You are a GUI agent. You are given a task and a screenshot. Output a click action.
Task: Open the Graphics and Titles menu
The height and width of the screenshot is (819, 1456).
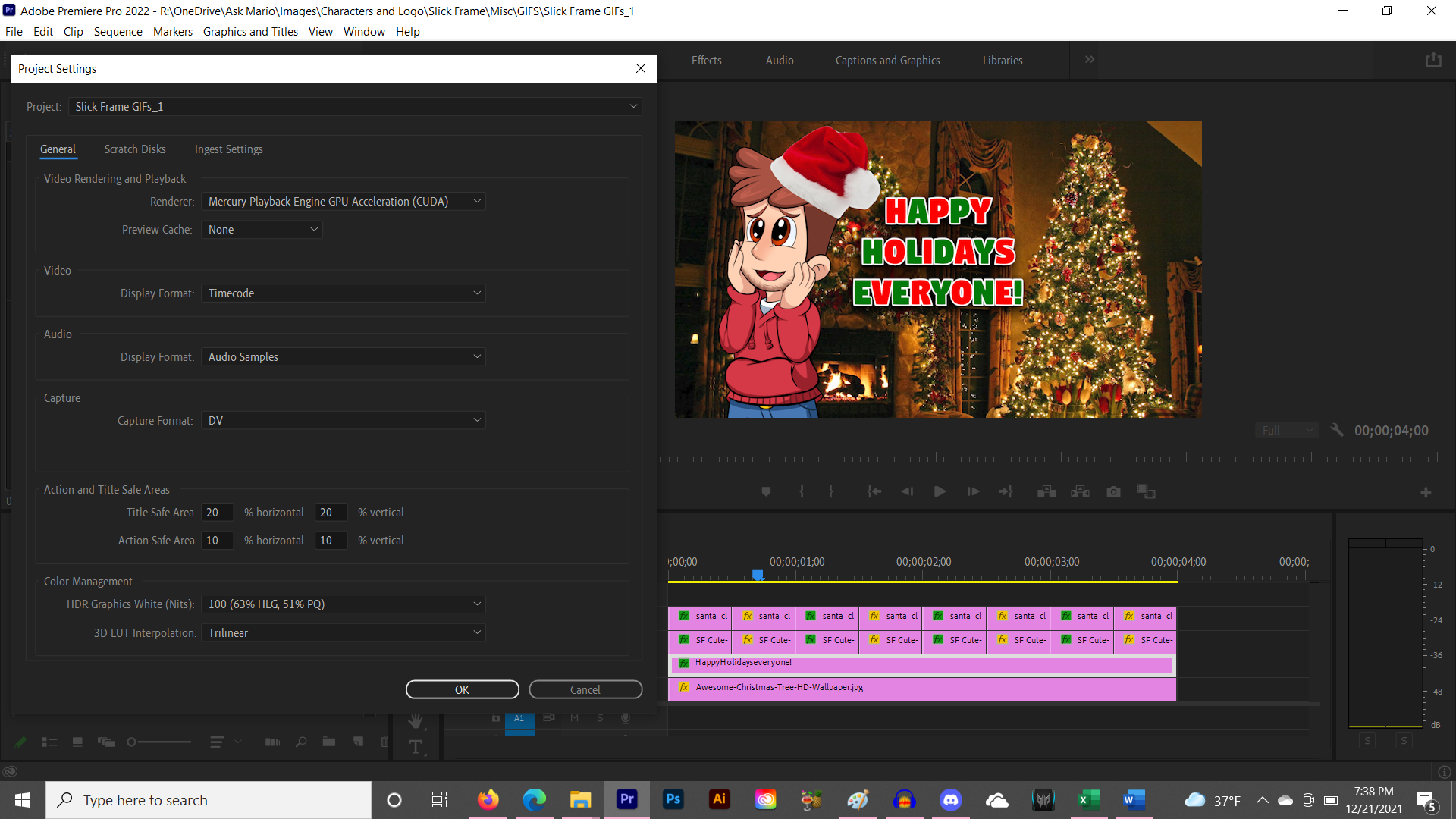coord(249,31)
